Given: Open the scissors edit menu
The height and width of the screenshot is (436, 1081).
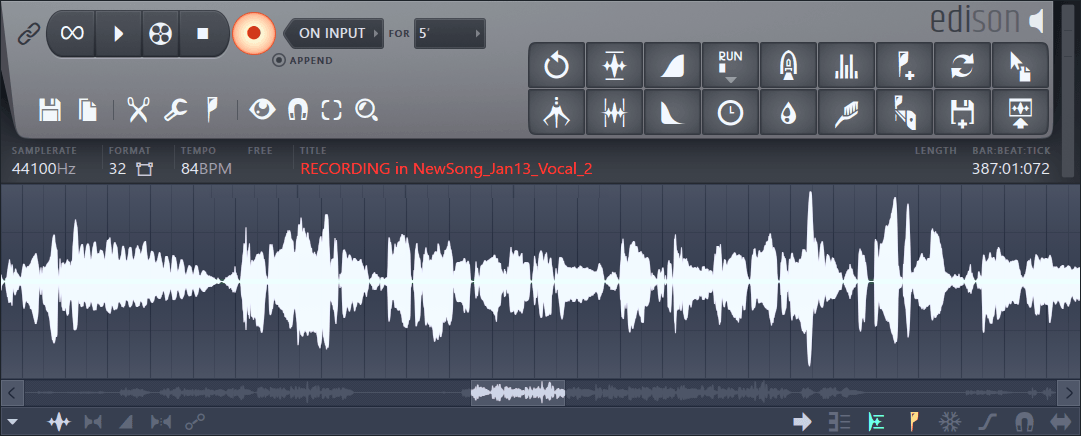Looking at the screenshot, I should pyautogui.click(x=139, y=110).
